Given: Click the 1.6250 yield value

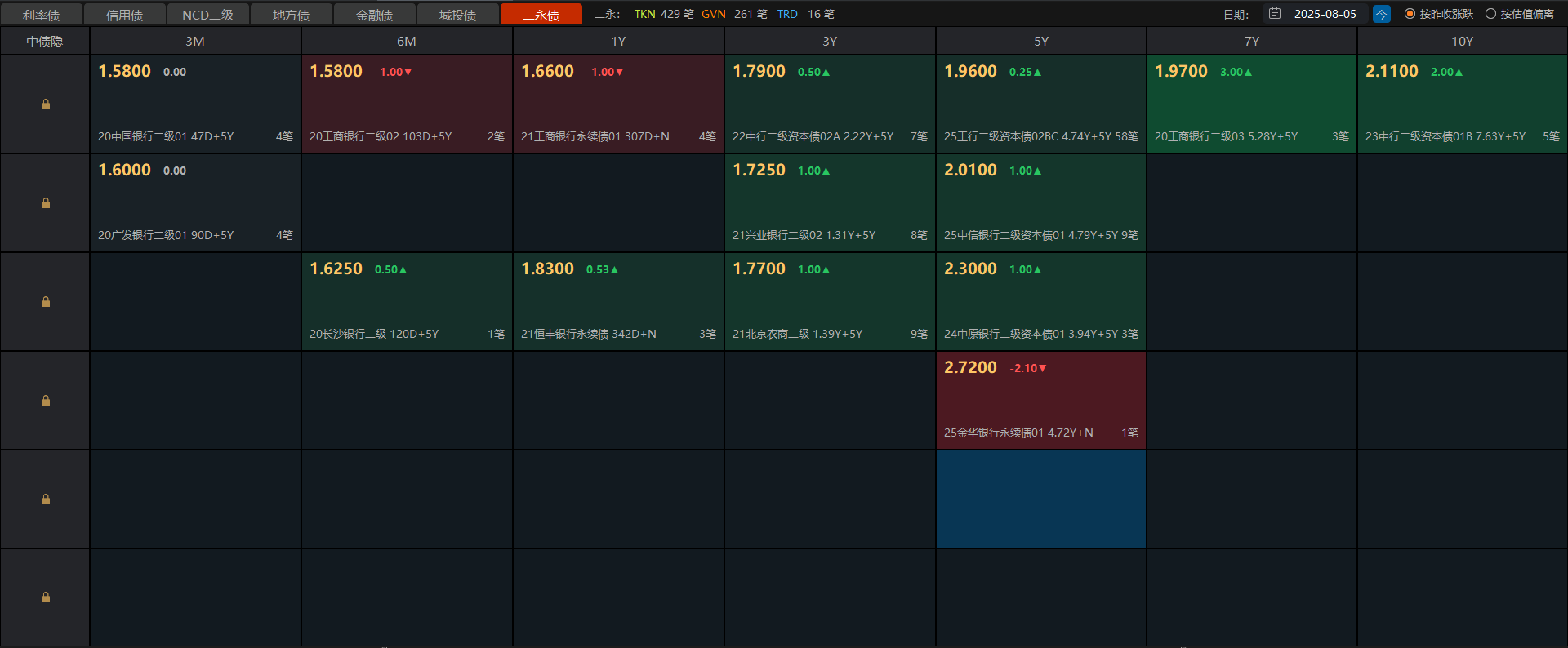Looking at the screenshot, I should point(336,269).
